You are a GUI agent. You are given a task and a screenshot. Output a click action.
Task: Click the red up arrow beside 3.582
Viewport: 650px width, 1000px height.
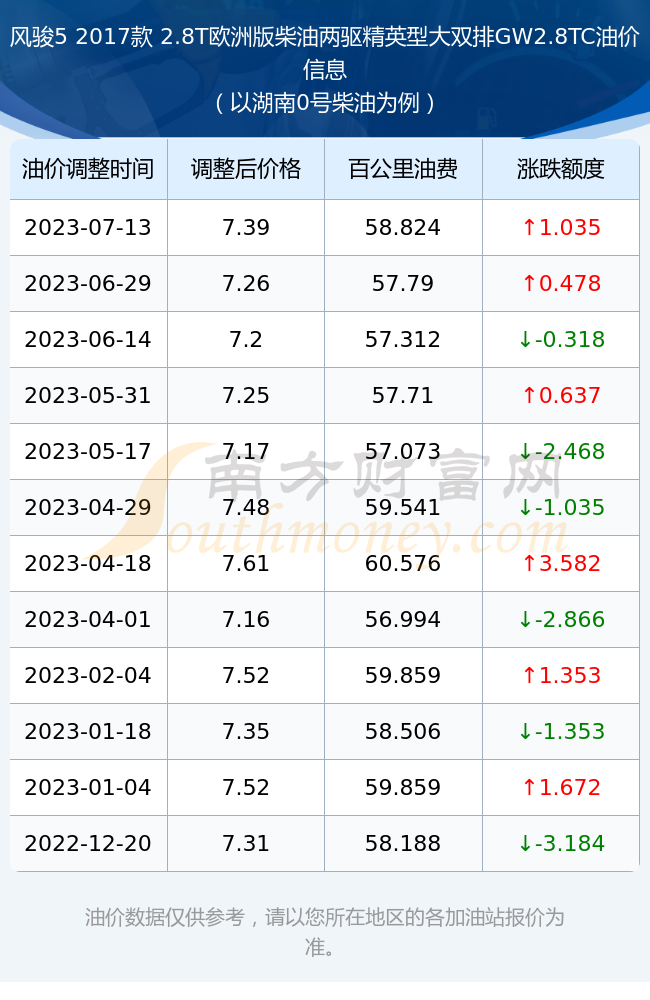[529, 563]
